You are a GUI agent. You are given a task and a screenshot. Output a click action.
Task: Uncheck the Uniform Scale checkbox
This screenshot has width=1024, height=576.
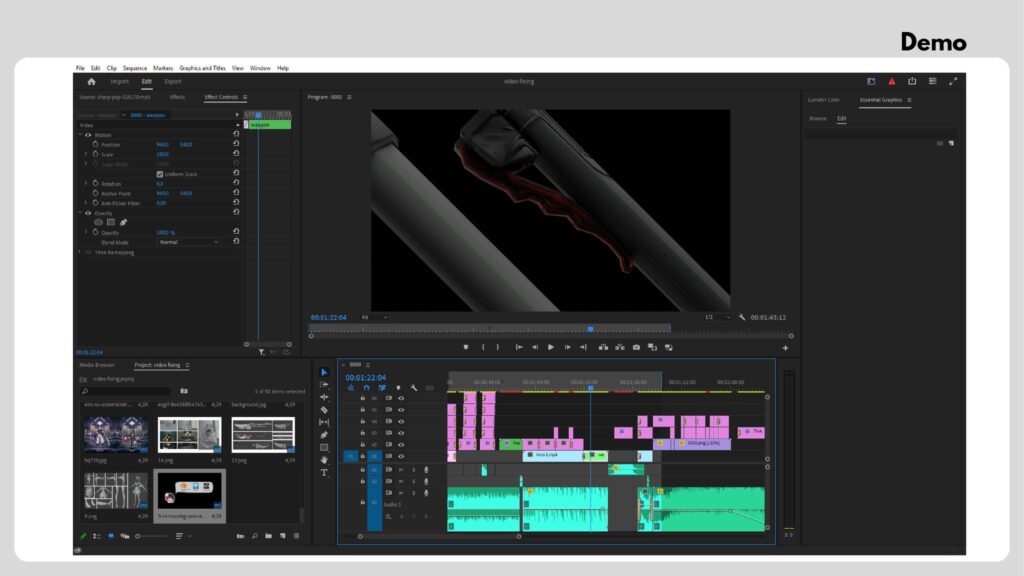pos(159,174)
